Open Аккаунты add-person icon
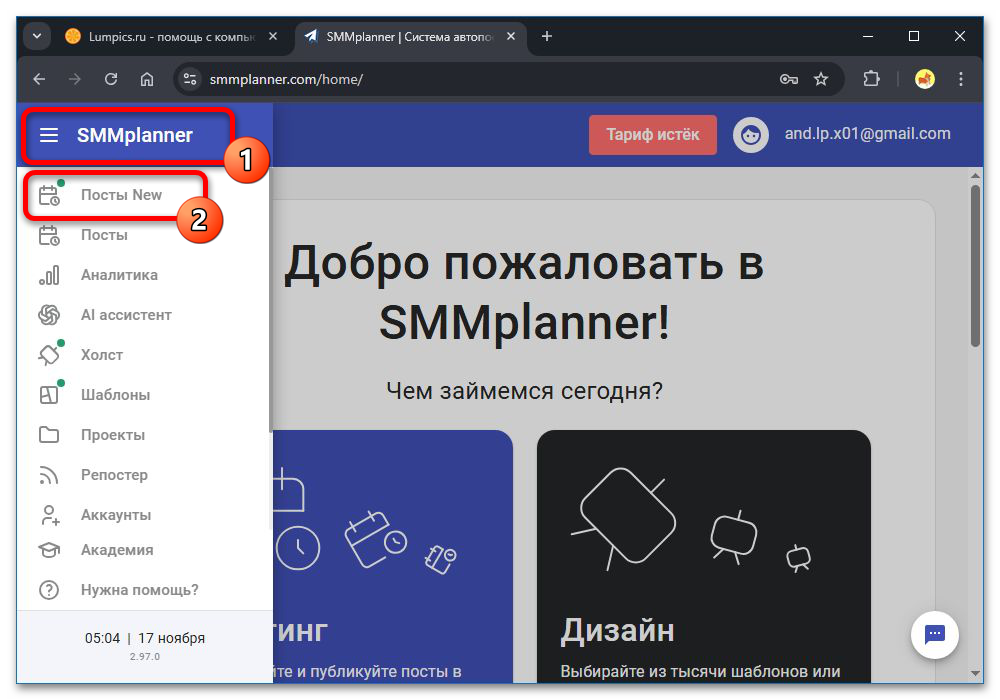Viewport: 1000px width, 700px height. (49, 515)
